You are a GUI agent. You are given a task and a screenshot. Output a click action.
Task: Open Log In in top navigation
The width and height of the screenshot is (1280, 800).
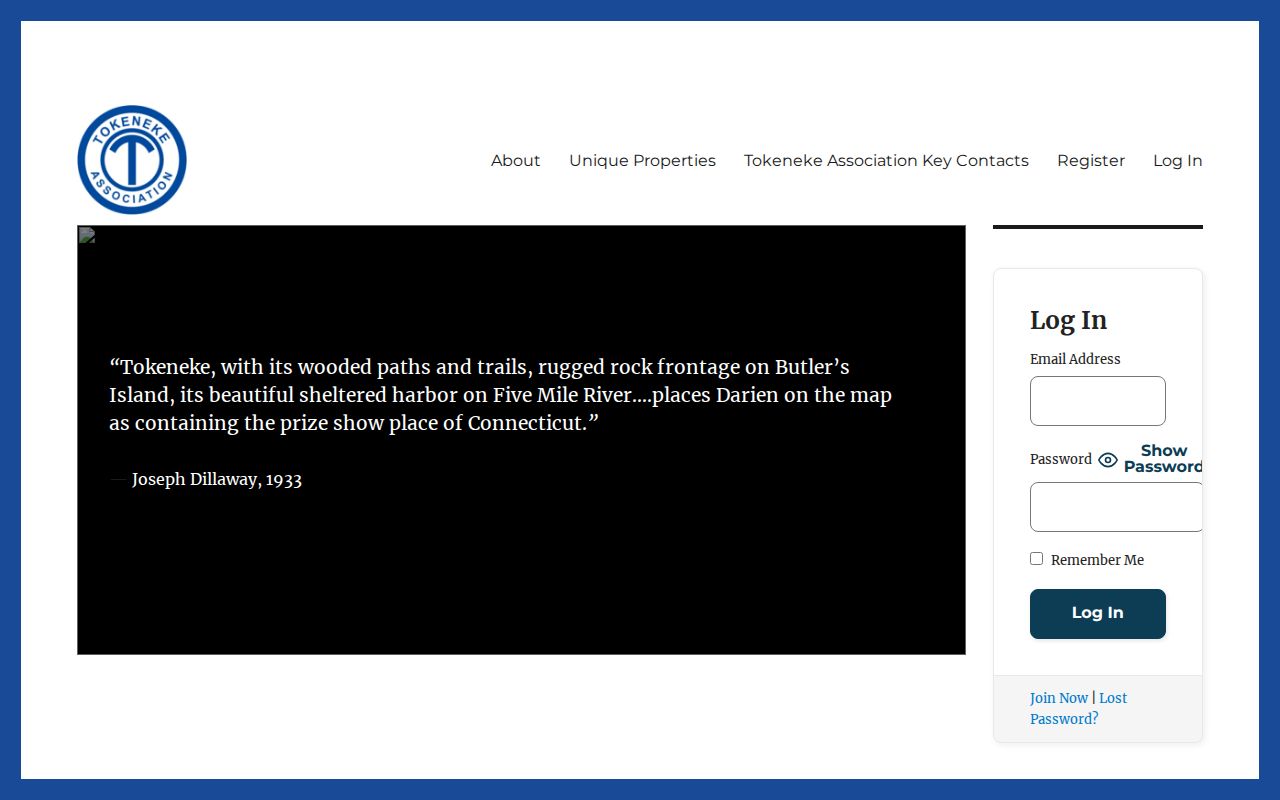pyautogui.click(x=1177, y=160)
